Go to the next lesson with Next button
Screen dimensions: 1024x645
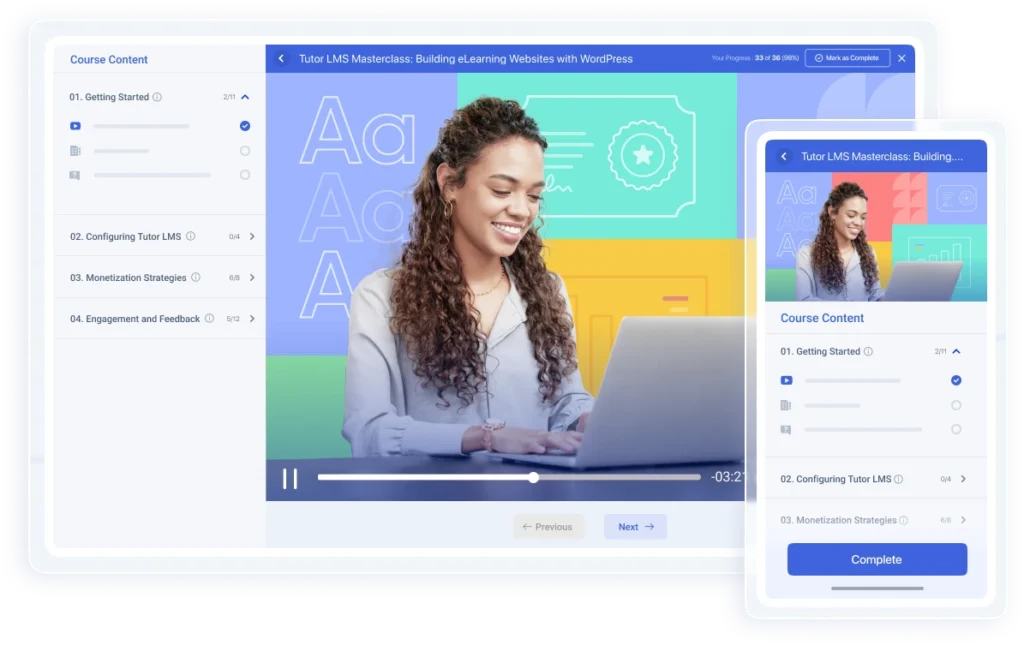[x=635, y=527]
